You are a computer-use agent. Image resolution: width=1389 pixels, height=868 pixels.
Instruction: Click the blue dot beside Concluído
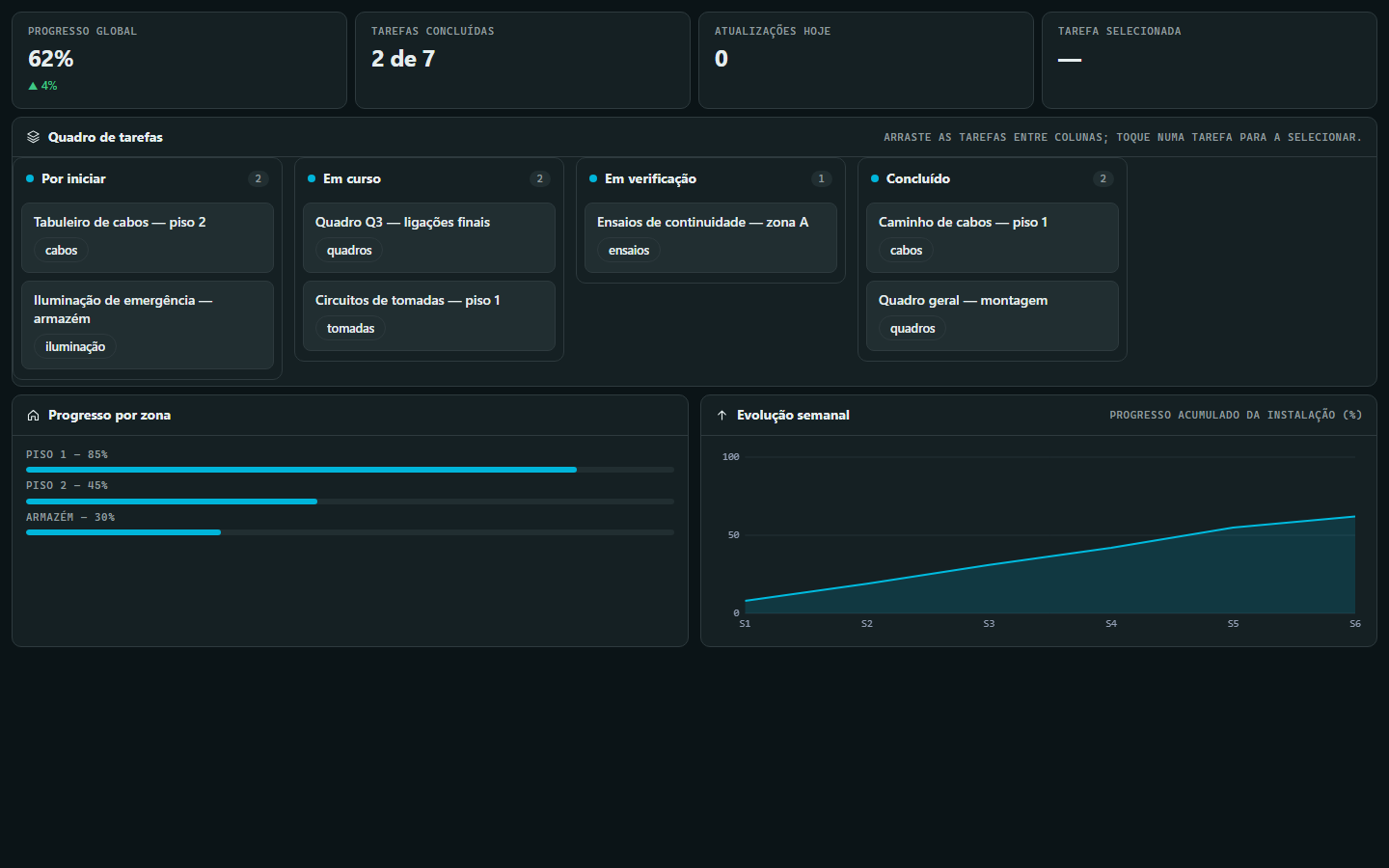pos(875,178)
